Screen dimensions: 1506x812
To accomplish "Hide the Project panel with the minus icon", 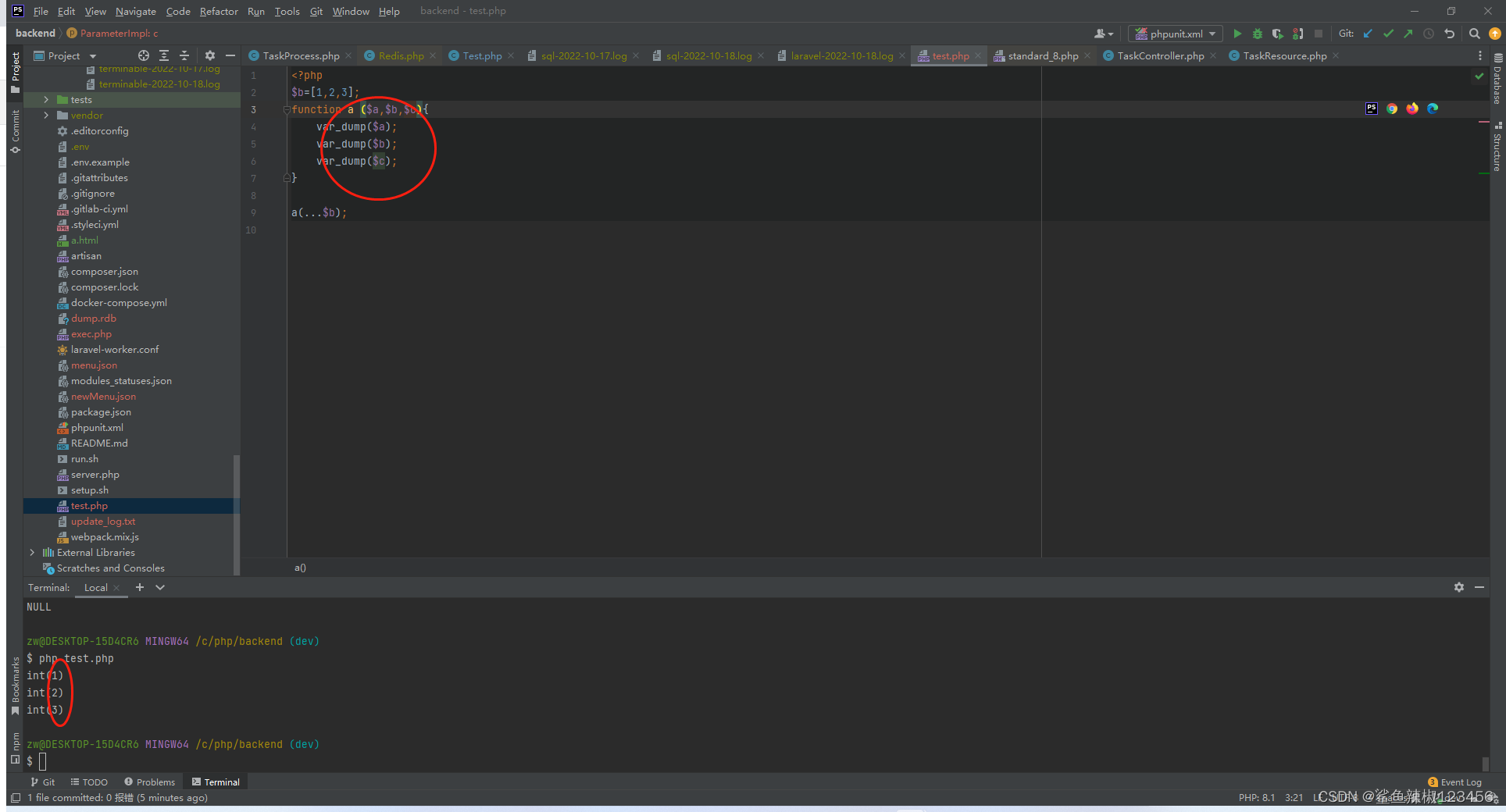I will [x=230, y=55].
